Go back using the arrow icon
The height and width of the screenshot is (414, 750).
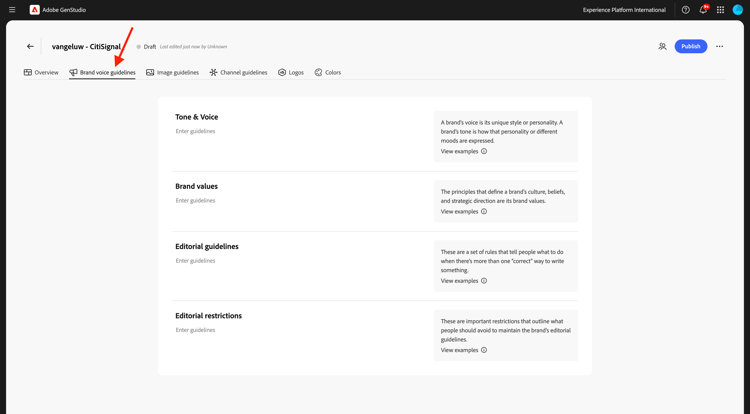[x=30, y=46]
